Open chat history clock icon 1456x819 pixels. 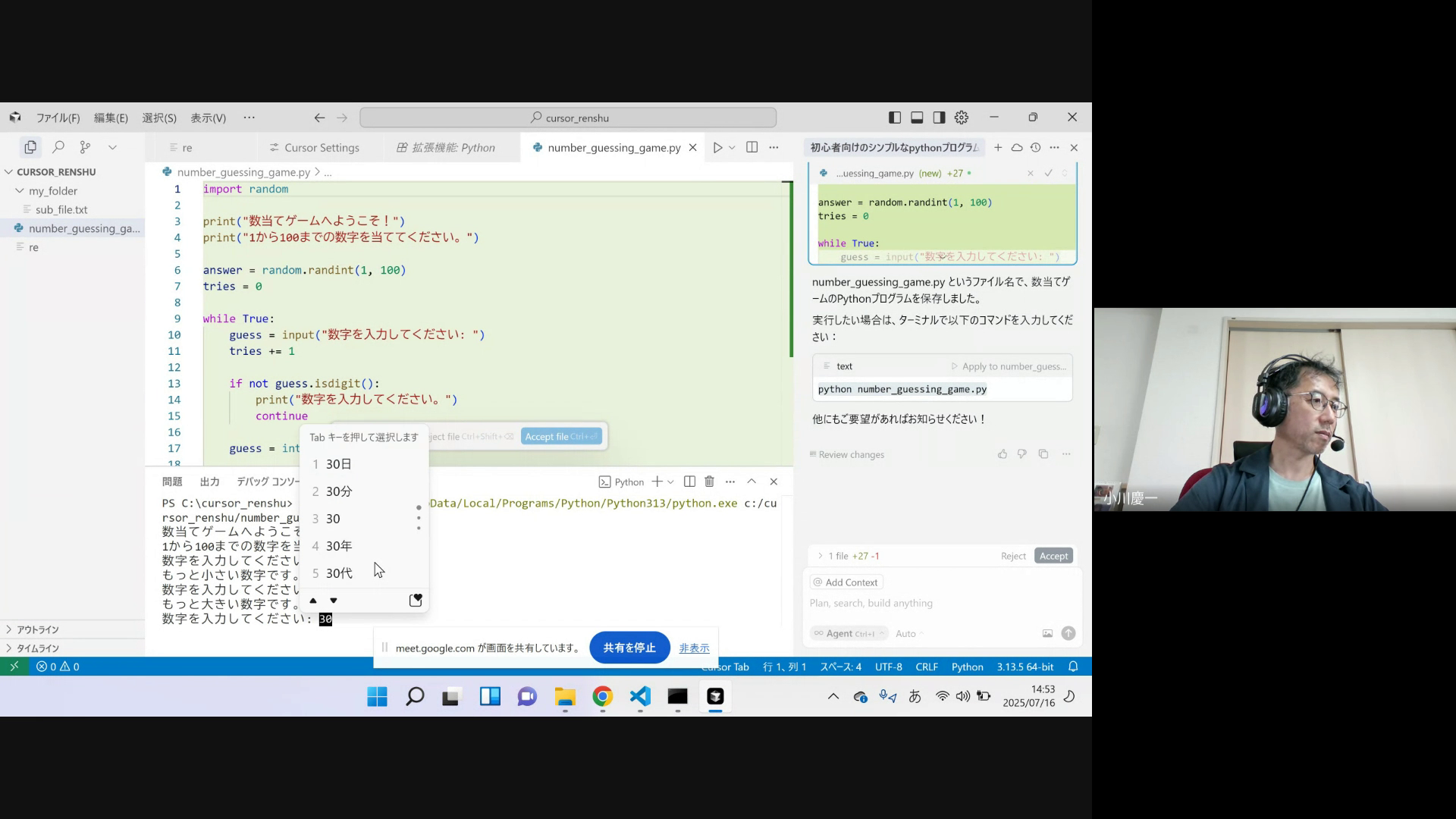[x=1035, y=147]
